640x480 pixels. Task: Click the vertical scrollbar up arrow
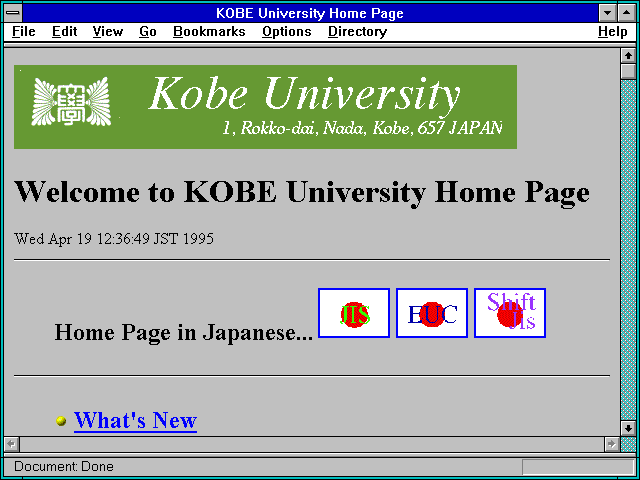(x=628, y=56)
